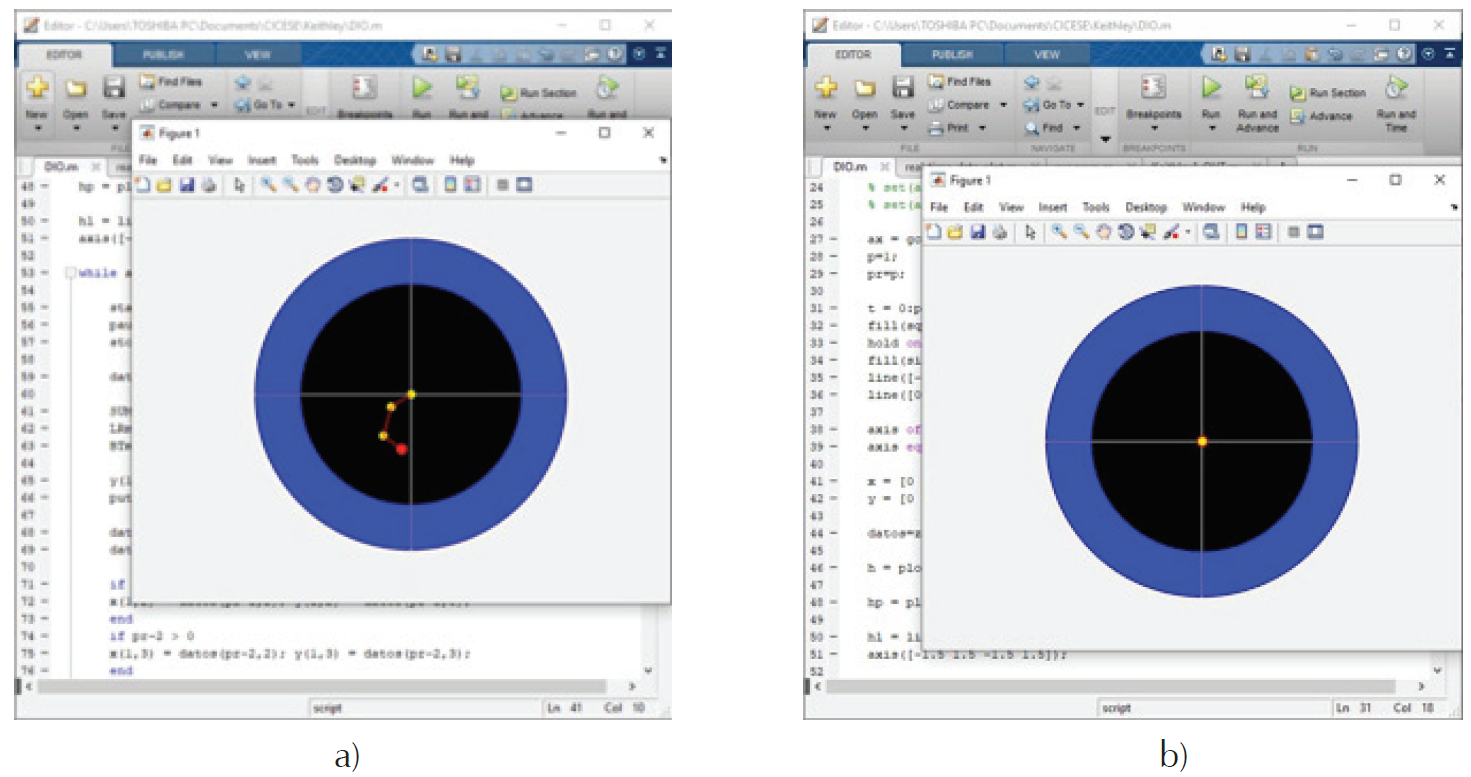Open the Insert menu in figure a
The image size is (1471, 777).
click(x=262, y=160)
